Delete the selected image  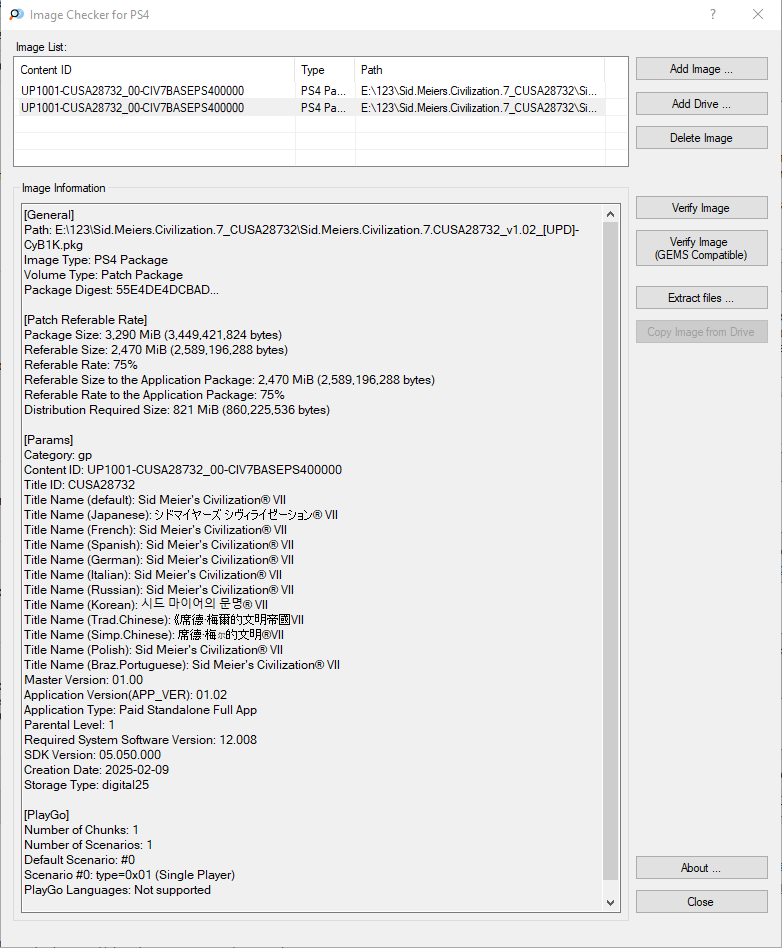[x=702, y=138]
